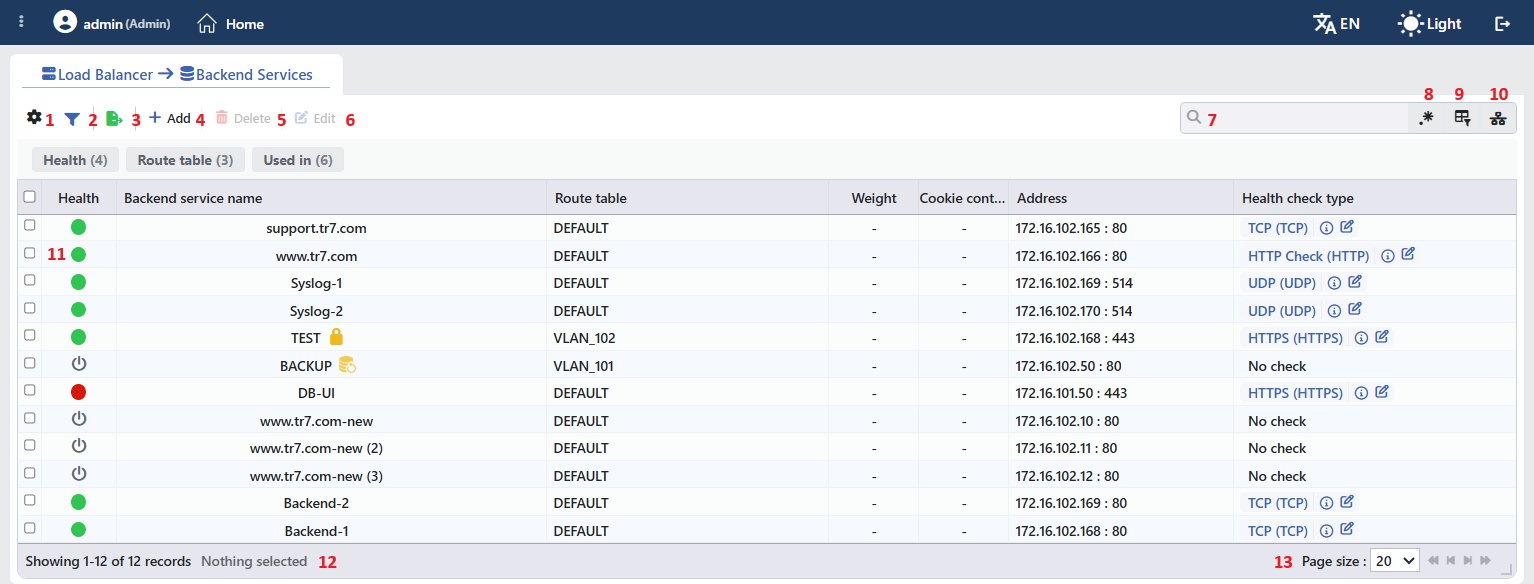Open info icon for support.tr7.com health check

pyautogui.click(x=1327, y=228)
